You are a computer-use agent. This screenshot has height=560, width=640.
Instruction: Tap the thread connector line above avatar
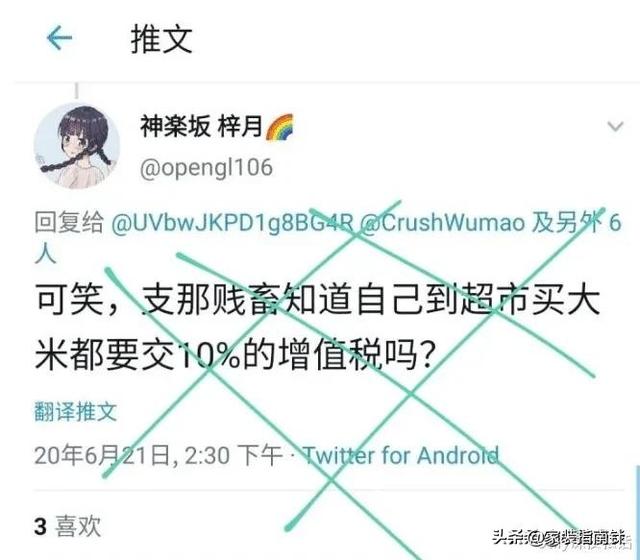click(x=76, y=91)
